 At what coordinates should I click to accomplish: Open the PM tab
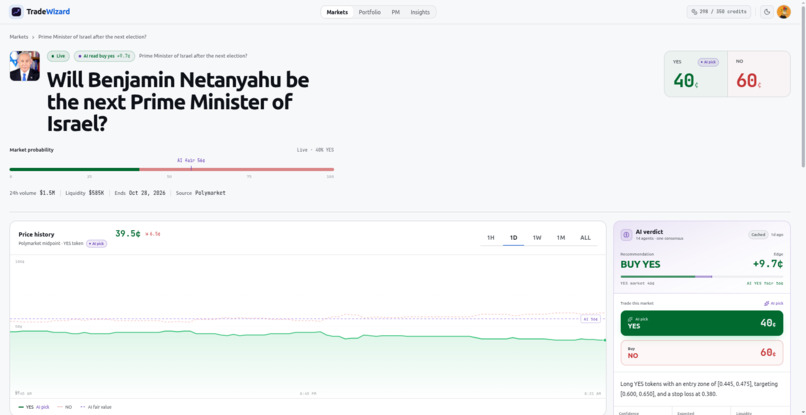(395, 12)
